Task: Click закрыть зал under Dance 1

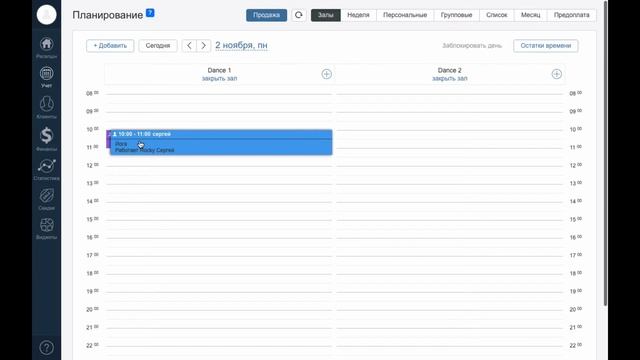Action: 220,78
